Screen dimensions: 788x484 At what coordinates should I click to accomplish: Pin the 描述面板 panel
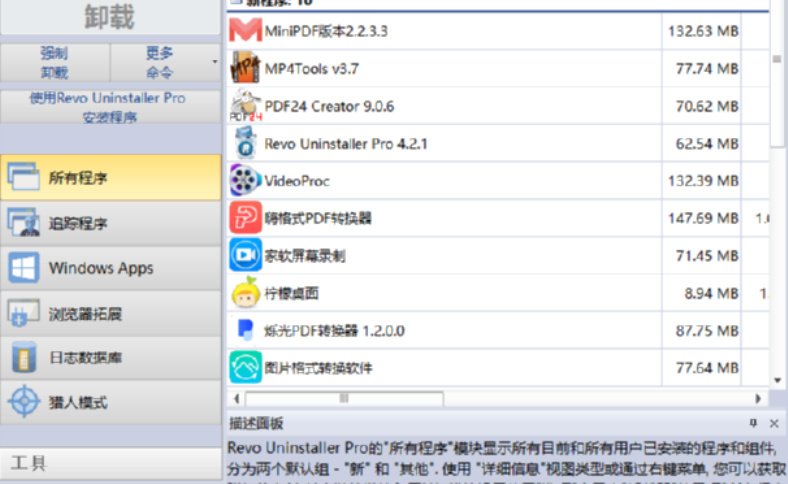(x=753, y=423)
